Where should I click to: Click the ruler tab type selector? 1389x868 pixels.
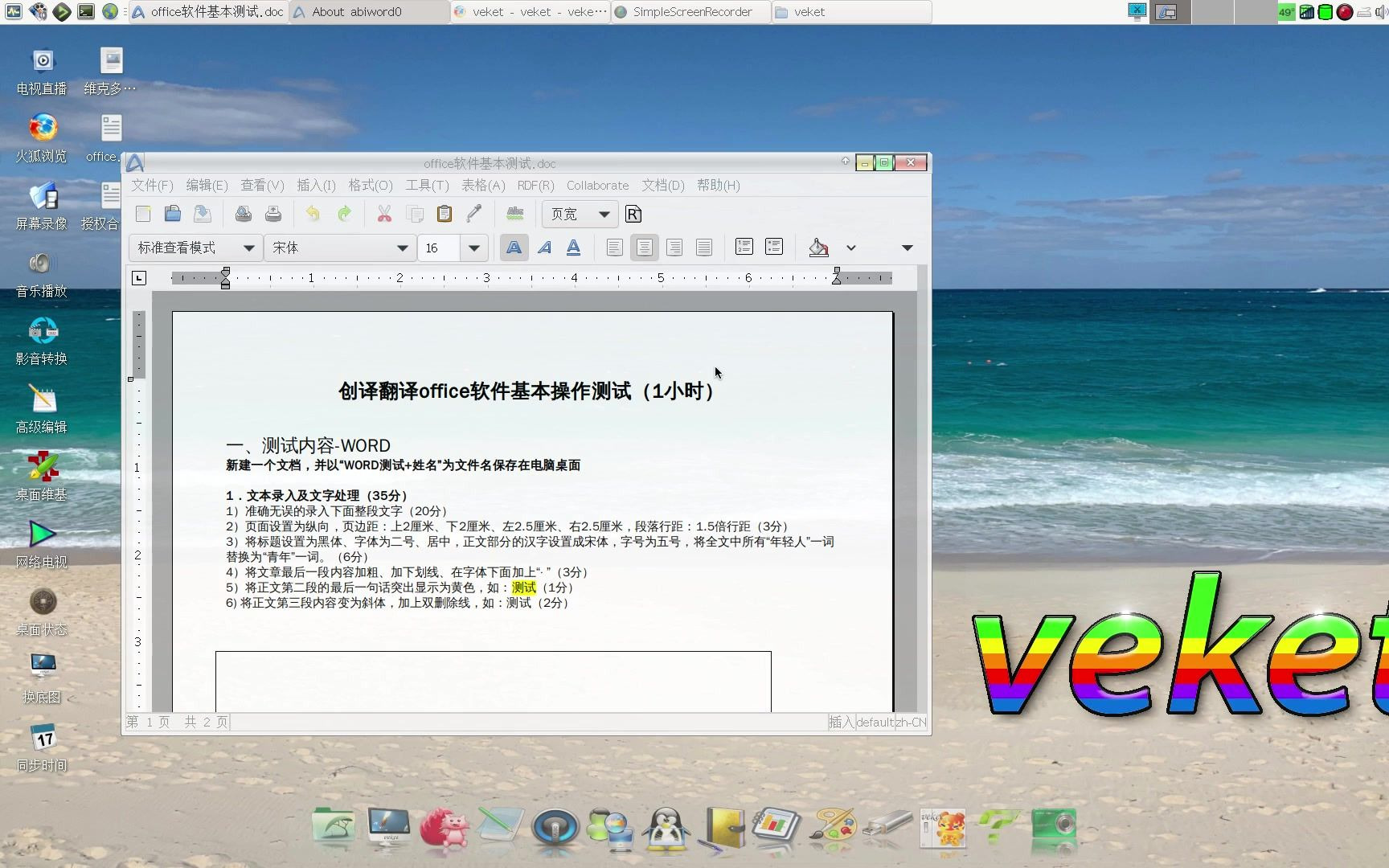[139, 278]
